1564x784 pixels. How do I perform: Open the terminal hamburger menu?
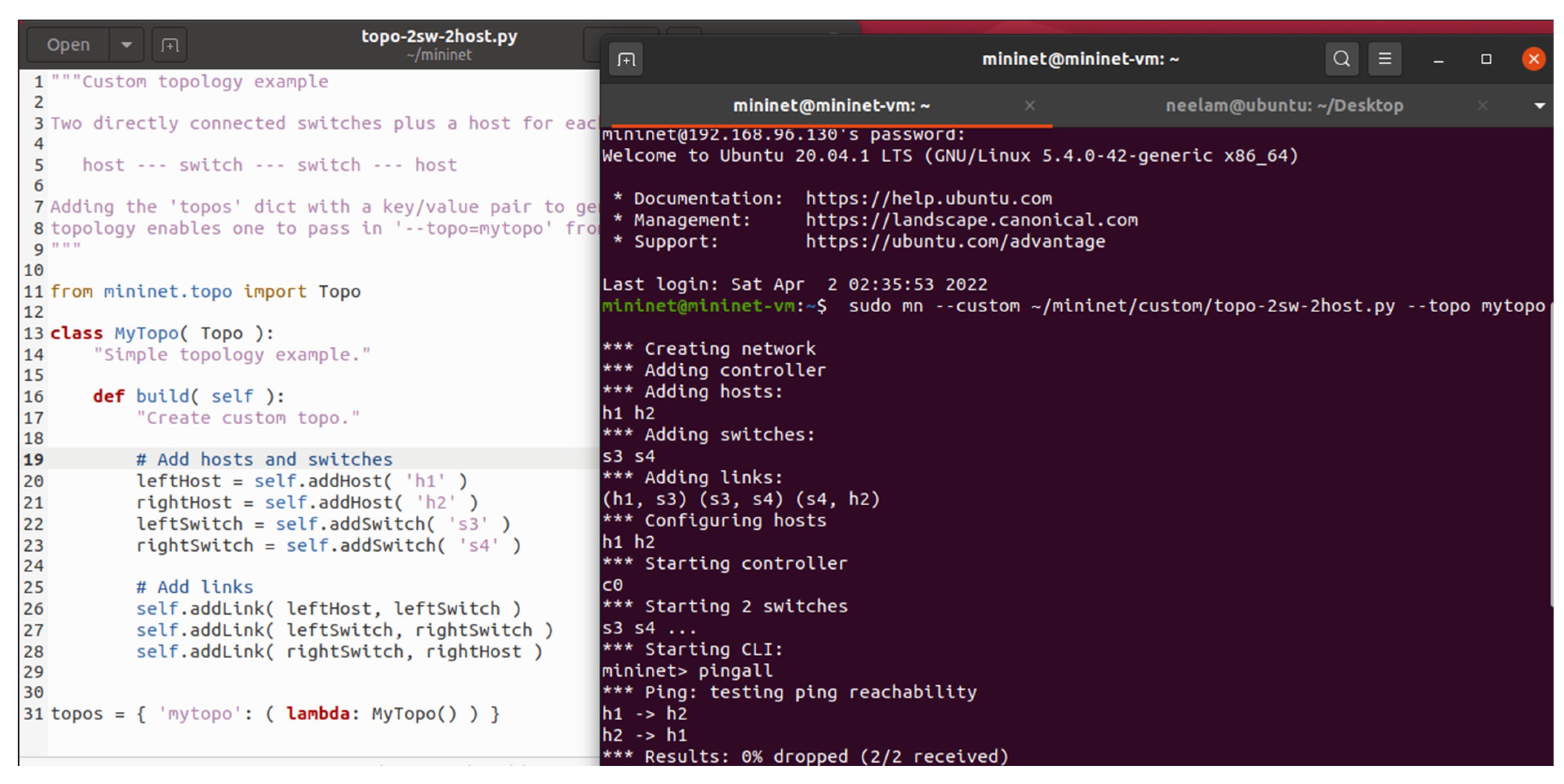click(1384, 59)
